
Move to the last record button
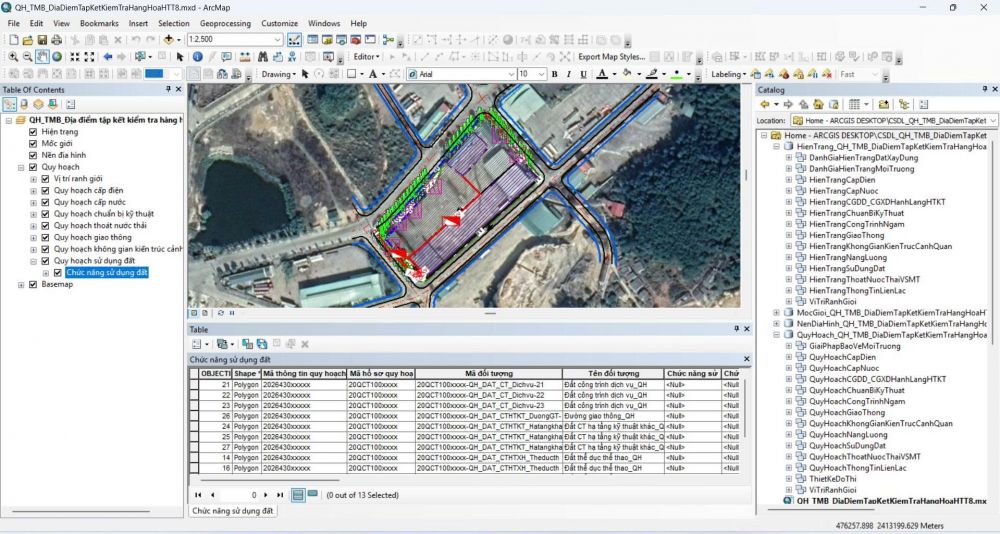280,494
